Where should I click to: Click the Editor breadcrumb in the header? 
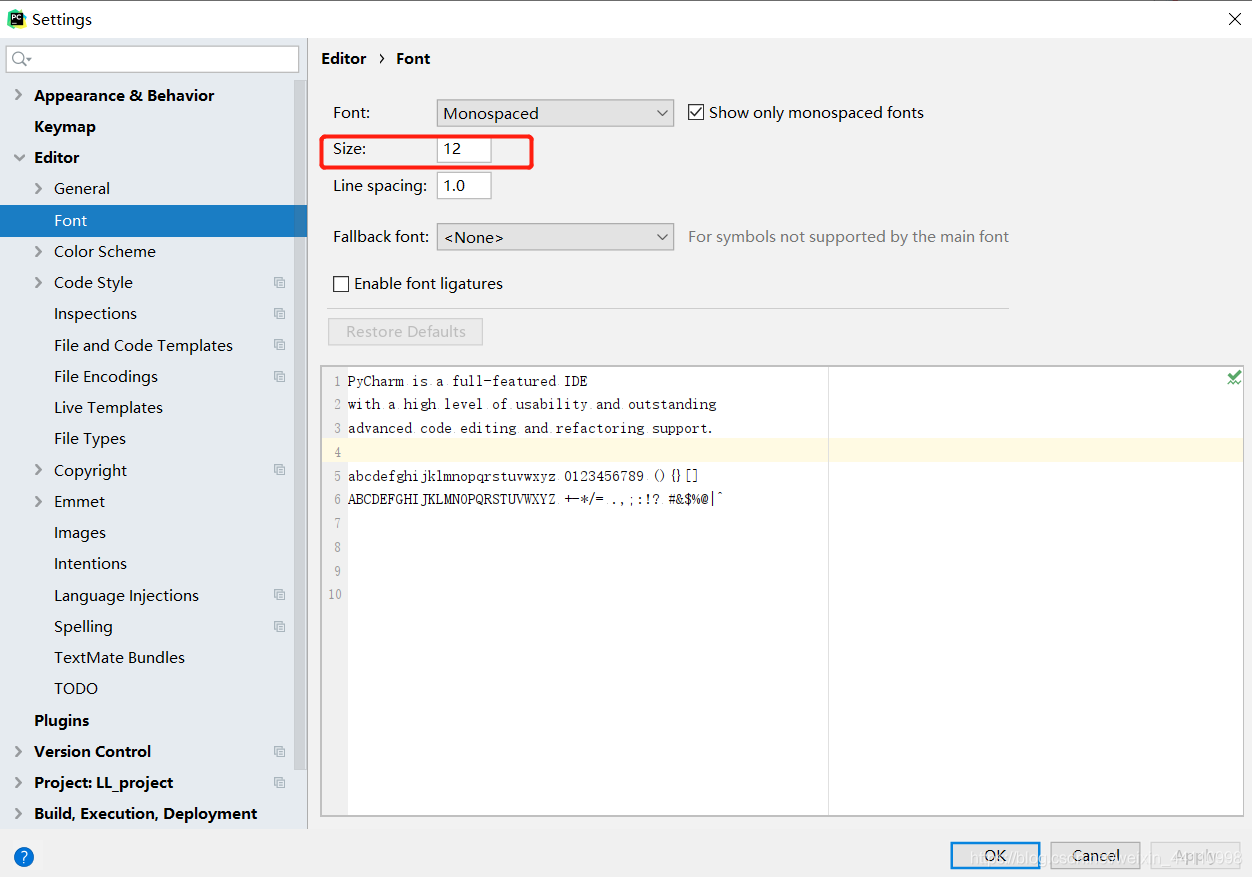[x=344, y=59]
